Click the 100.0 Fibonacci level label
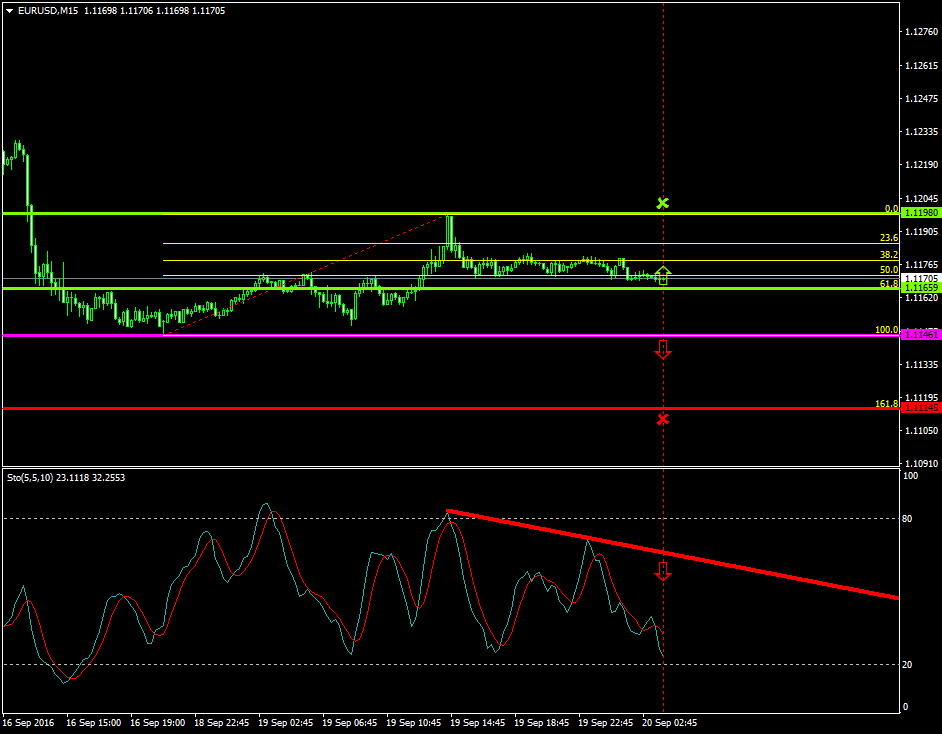The image size is (942, 734). click(886, 329)
